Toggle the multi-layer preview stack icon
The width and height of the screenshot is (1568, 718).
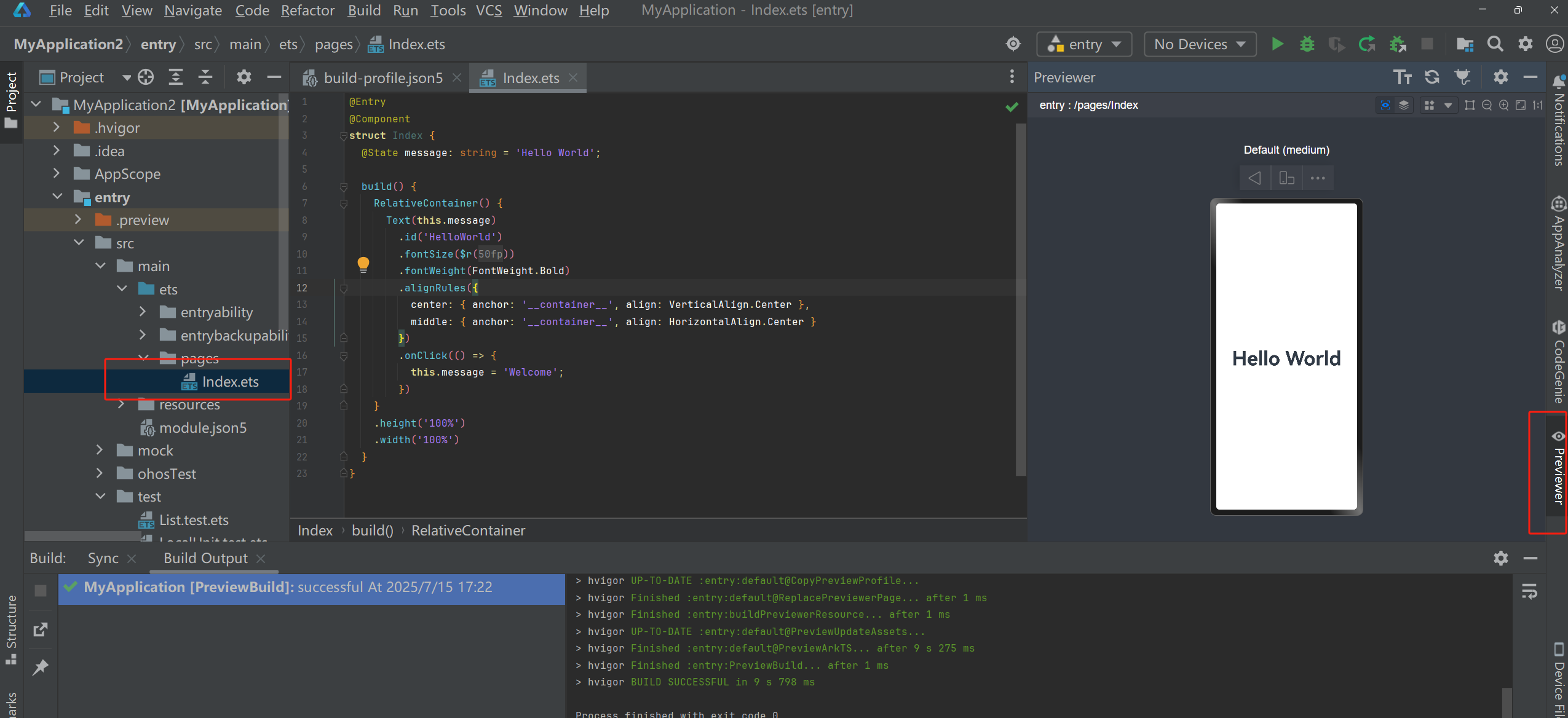(x=1404, y=106)
